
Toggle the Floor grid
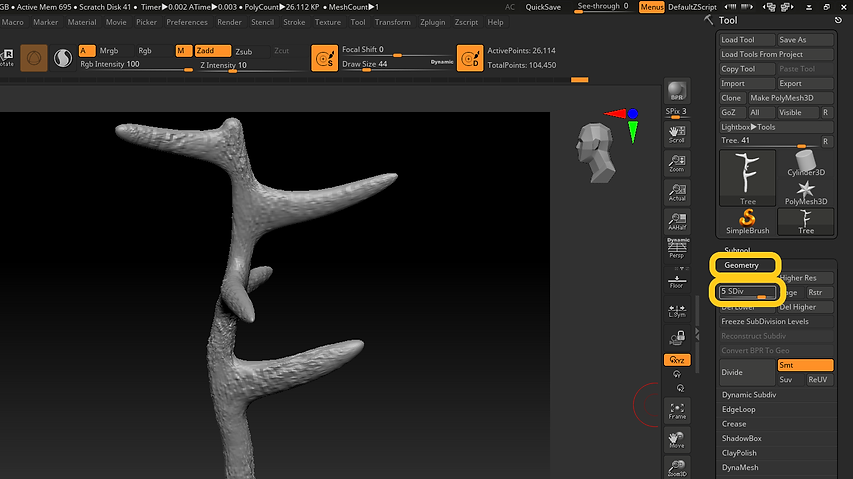point(677,281)
